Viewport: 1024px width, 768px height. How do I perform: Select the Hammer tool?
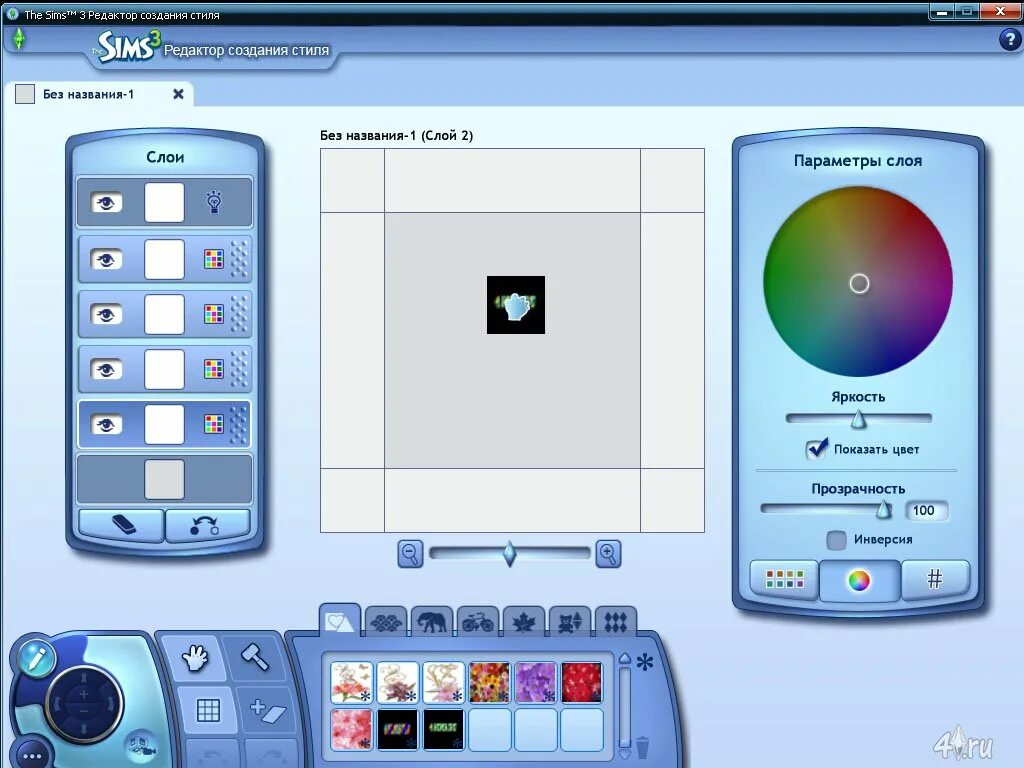[x=258, y=659]
